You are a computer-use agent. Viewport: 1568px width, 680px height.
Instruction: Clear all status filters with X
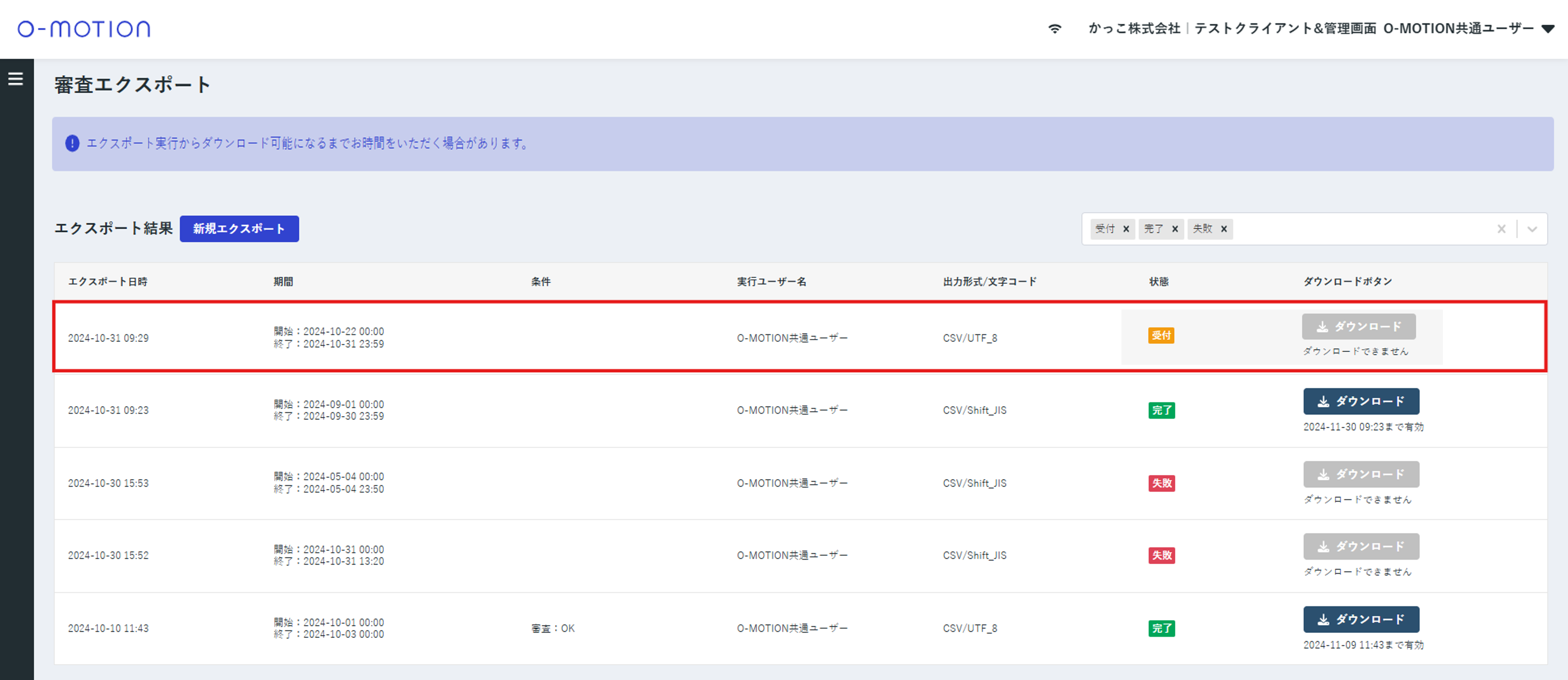point(1501,229)
